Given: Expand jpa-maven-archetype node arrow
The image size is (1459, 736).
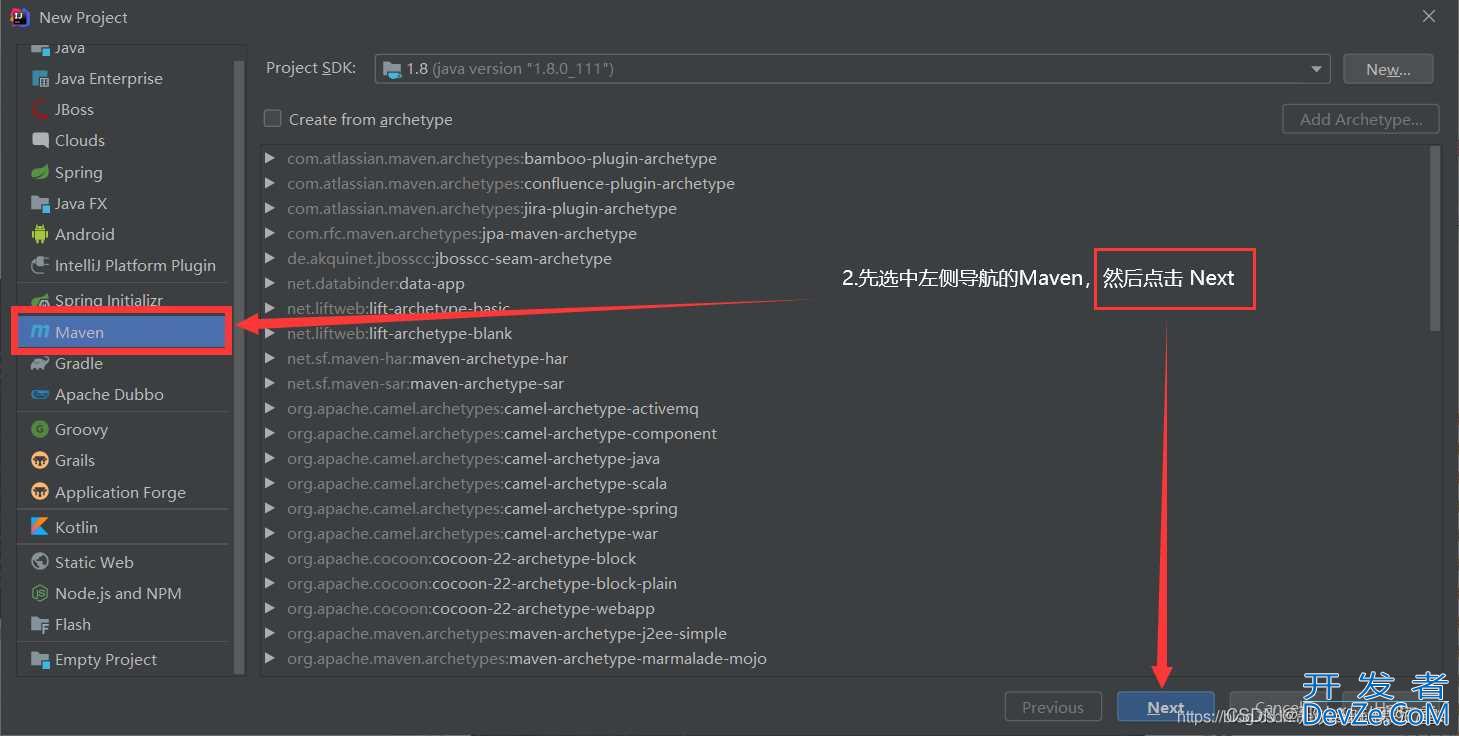Looking at the screenshot, I should (269, 233).
